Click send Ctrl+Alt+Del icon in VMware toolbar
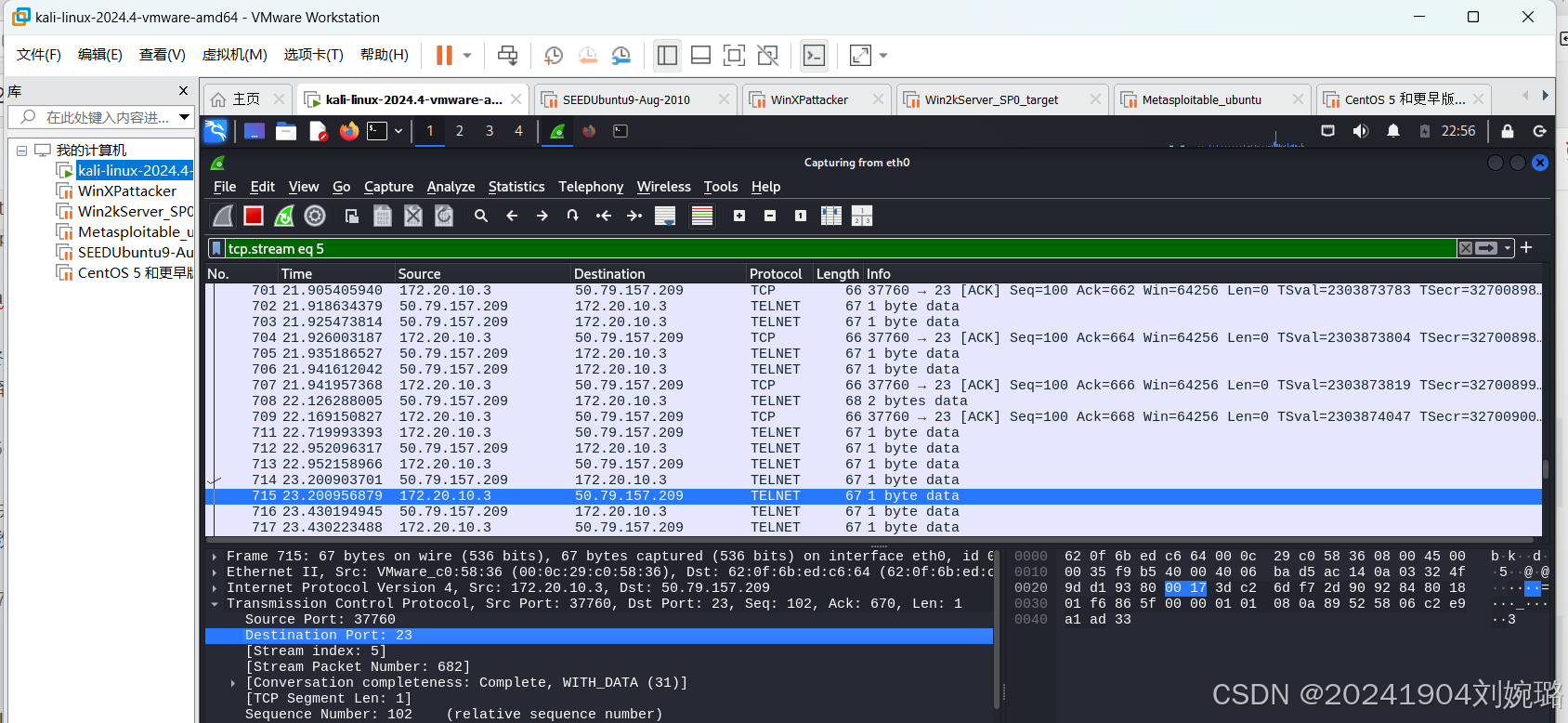The image size is (1568, 723). pyautogui.click(x=507, y=56)
